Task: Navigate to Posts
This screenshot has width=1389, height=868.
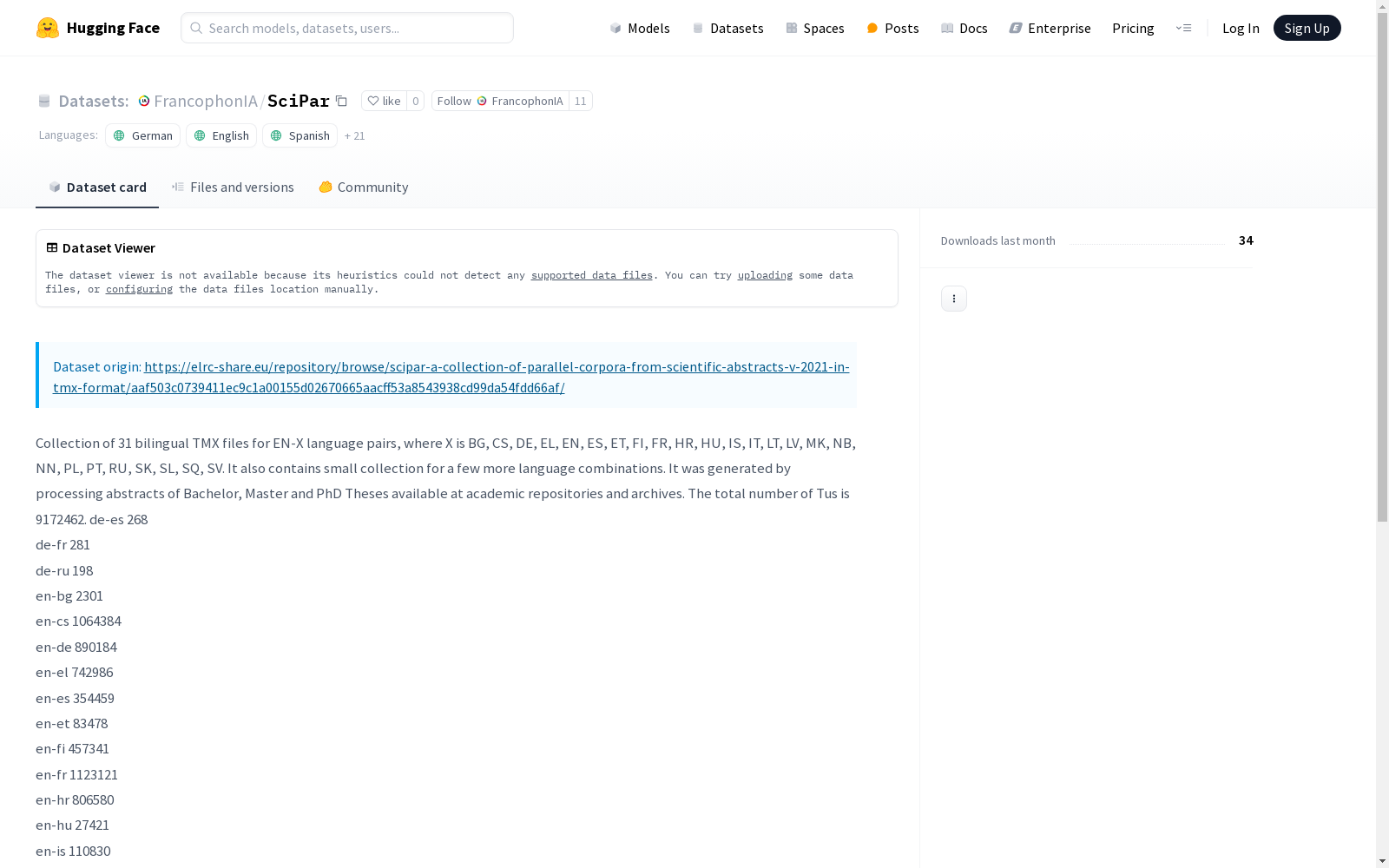Action: pos(892,28)
